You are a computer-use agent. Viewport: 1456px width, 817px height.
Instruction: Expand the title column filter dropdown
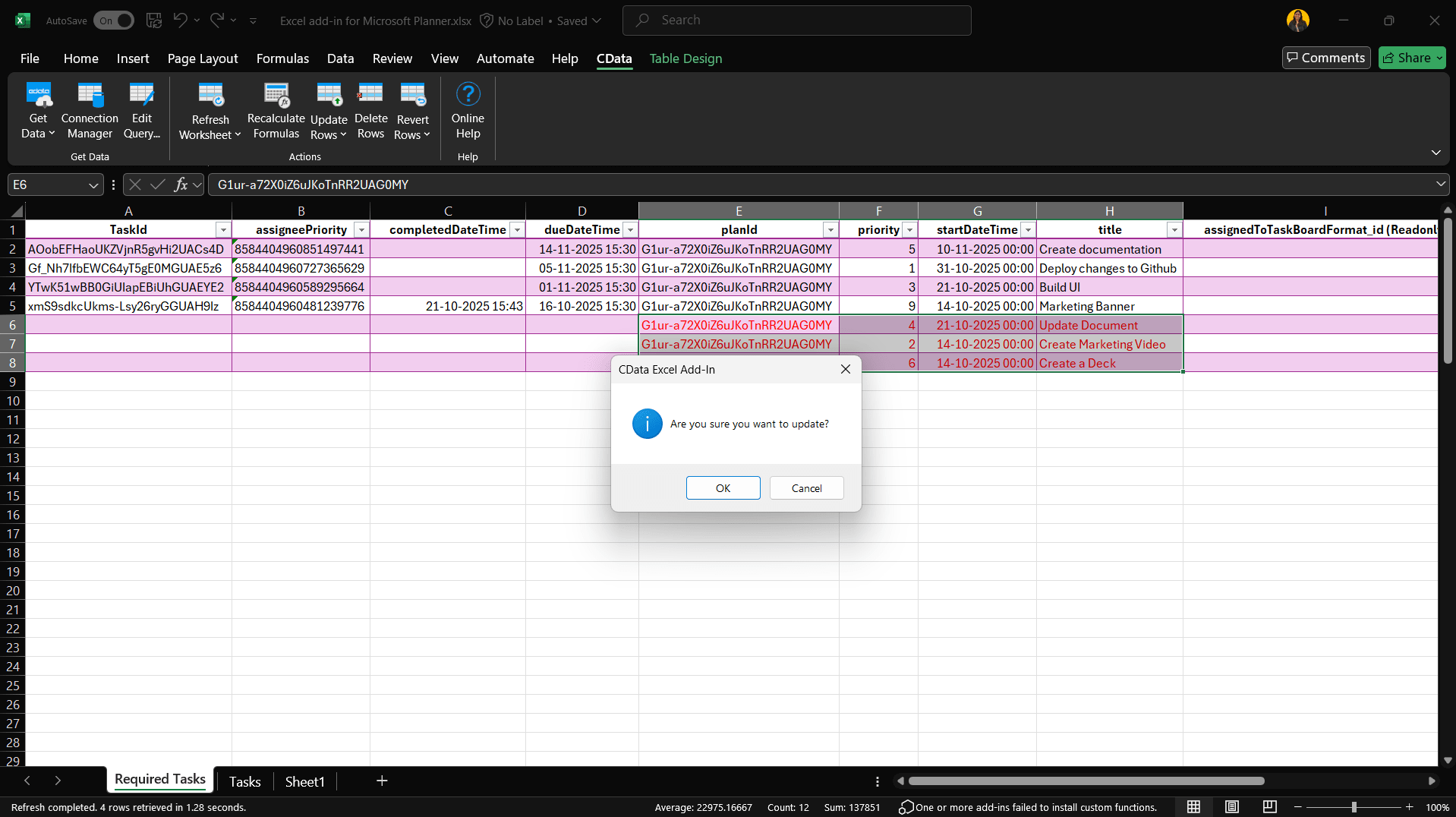pos(1174,230)
